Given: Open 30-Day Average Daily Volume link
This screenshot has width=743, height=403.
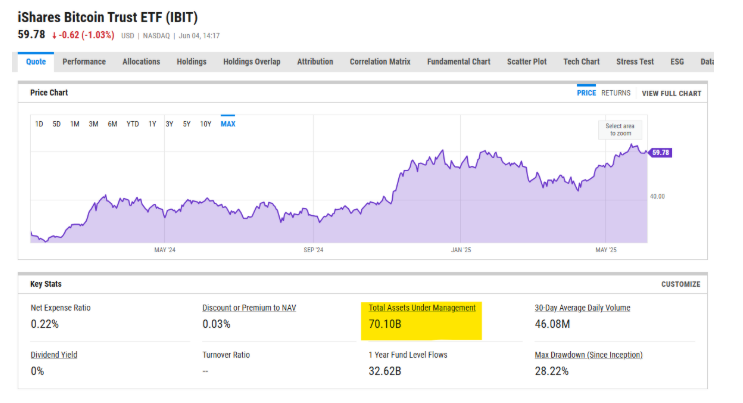Looking at the screenshot, I should [x=582, y=308].
